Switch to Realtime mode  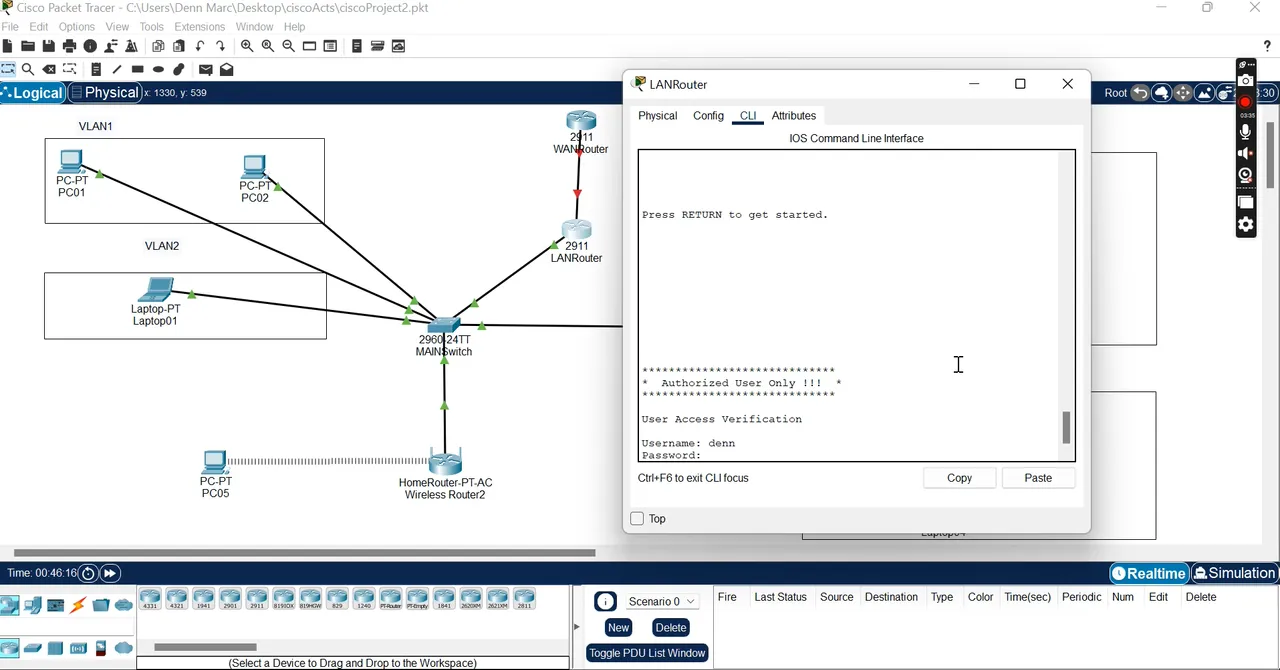(x=1149, y=573)
